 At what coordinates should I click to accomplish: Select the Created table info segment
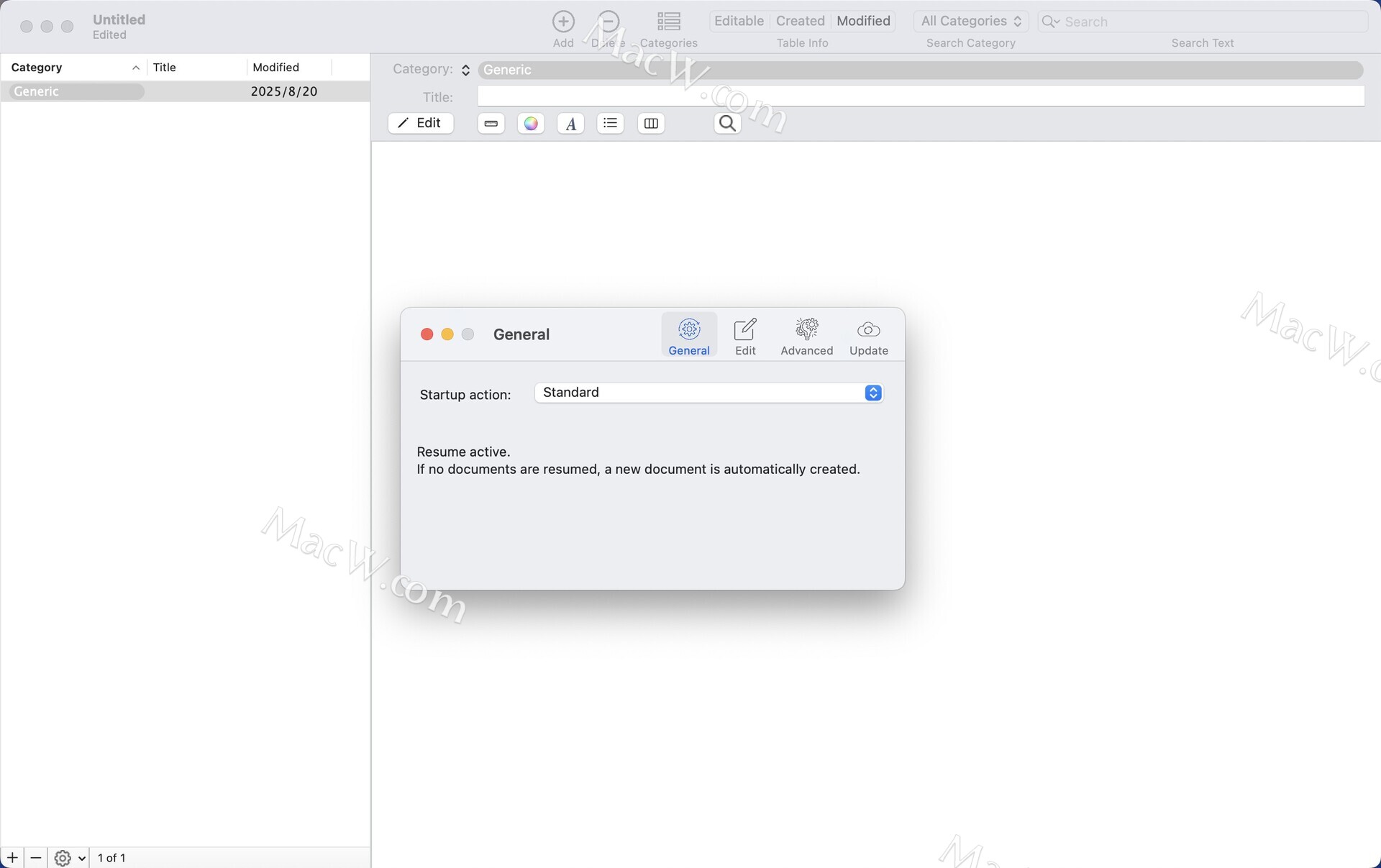point(800,21)
